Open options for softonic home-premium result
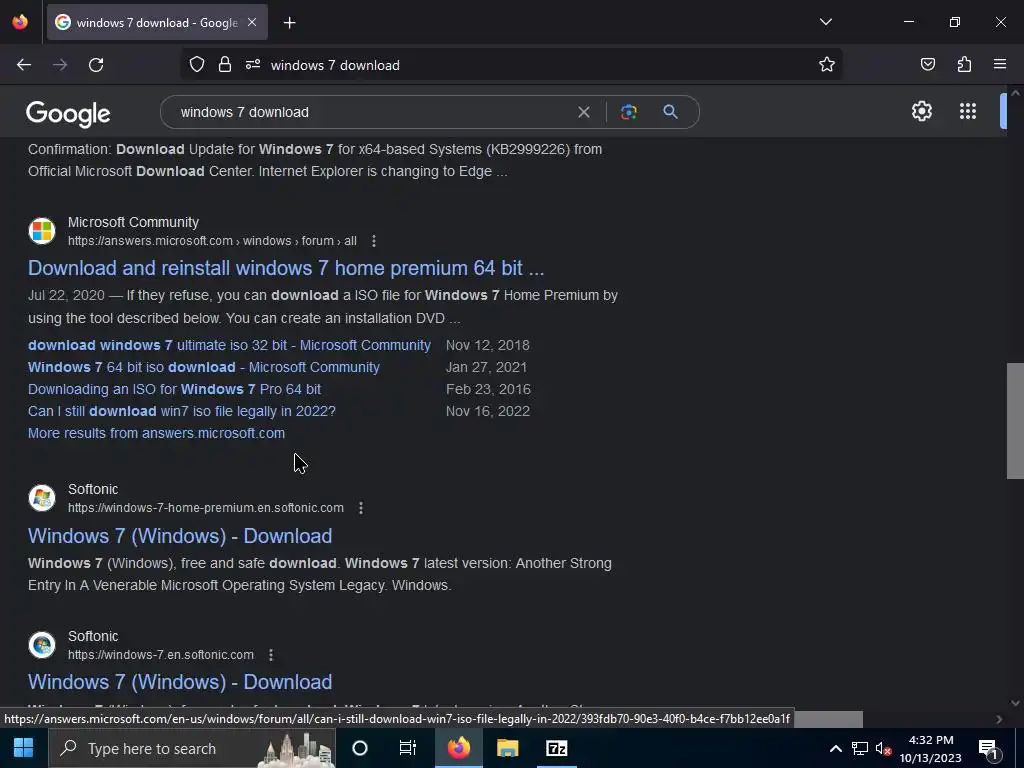 pos(360,507)
